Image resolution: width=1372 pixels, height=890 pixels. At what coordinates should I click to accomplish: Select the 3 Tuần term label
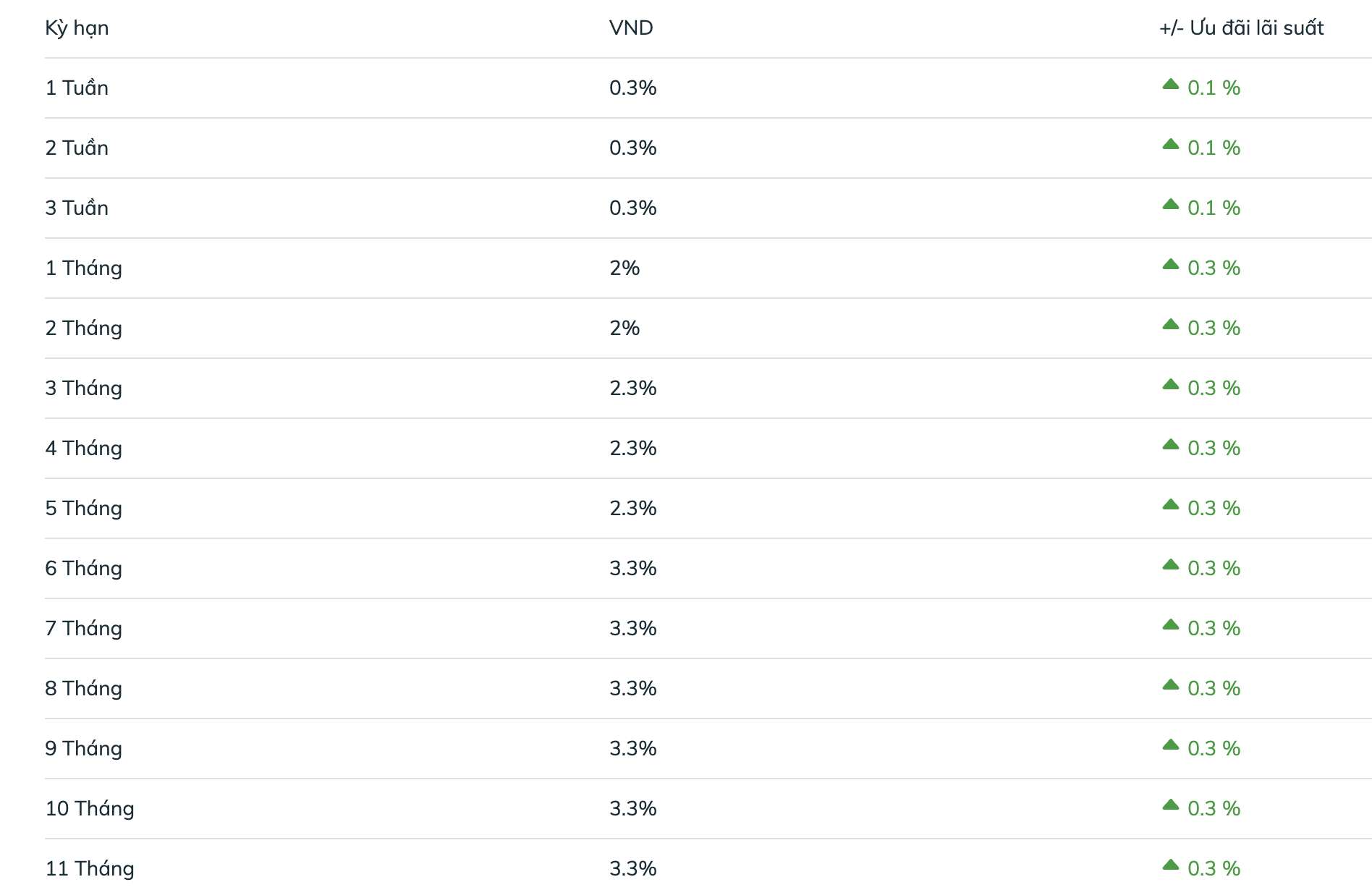point(77,208)
